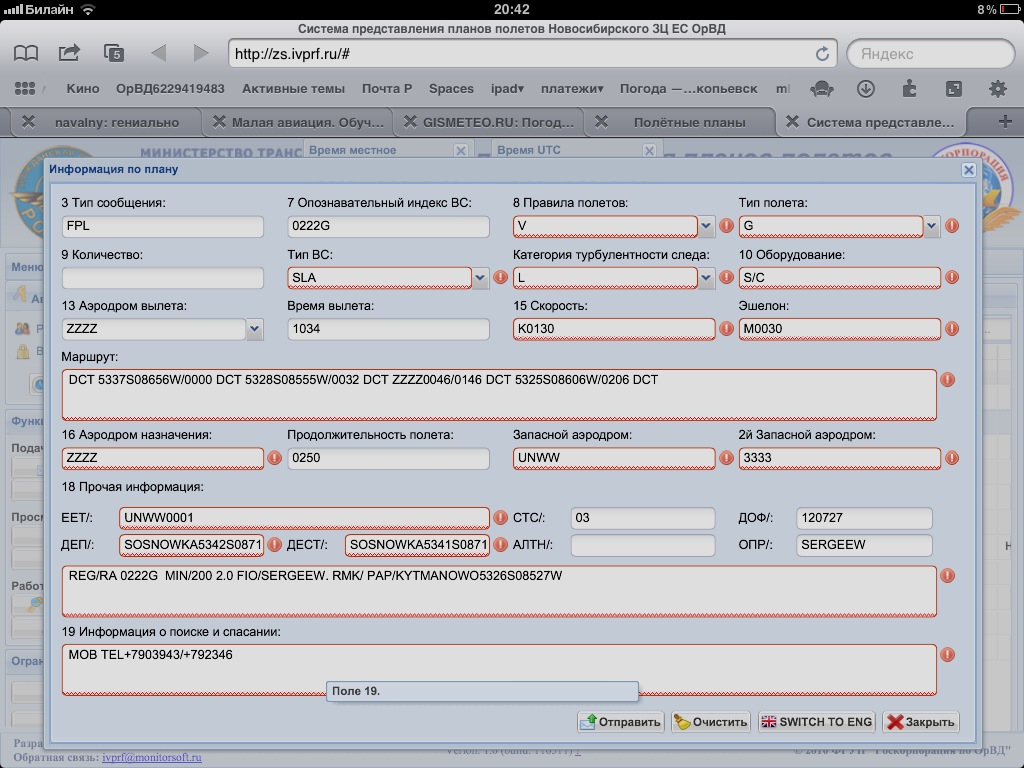The image size is (1024, 768).
Task: Expand the Правила полетов dropdown
Action: click(x=706, y=226)
